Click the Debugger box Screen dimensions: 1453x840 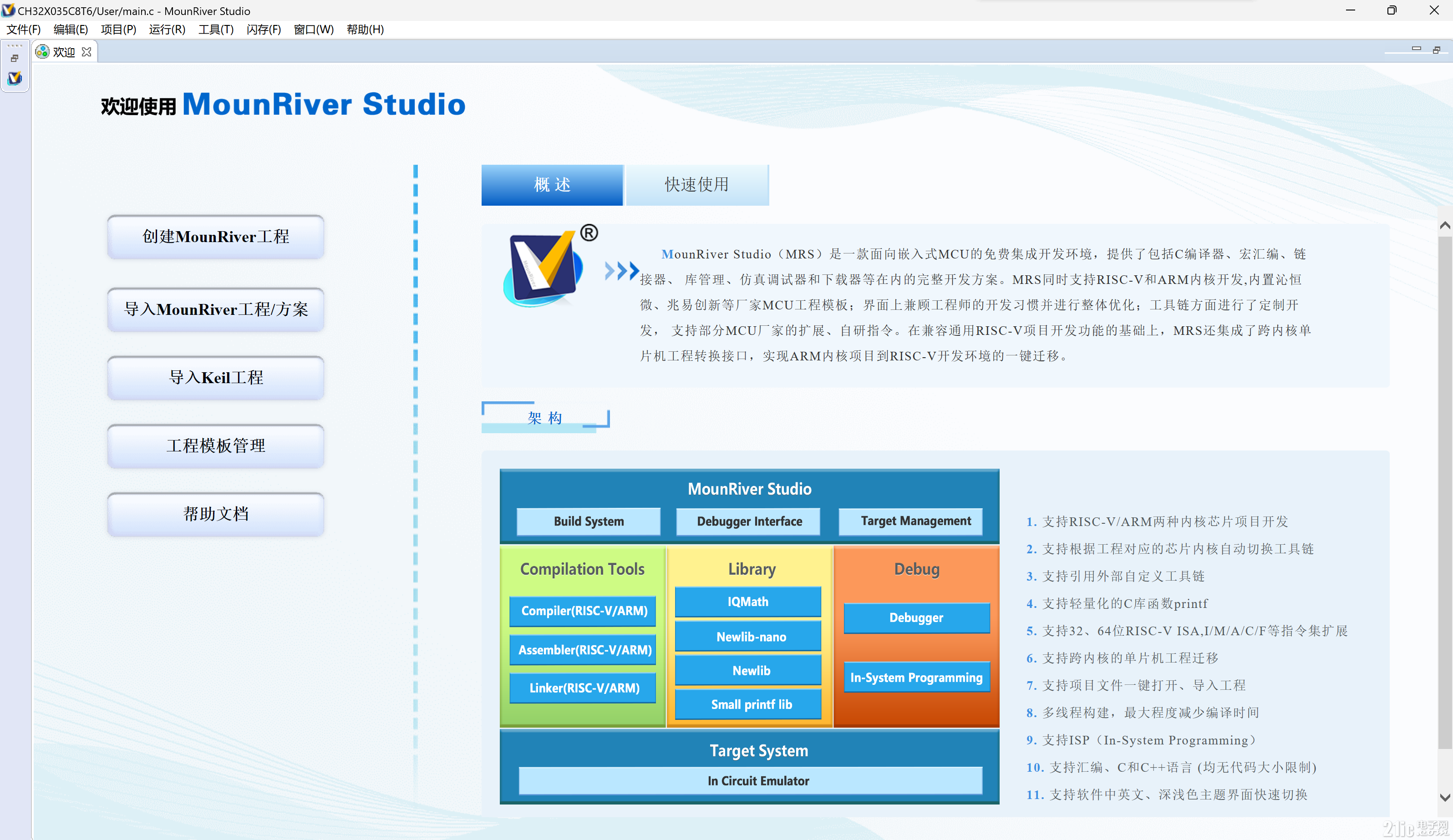tap(917, 618)
